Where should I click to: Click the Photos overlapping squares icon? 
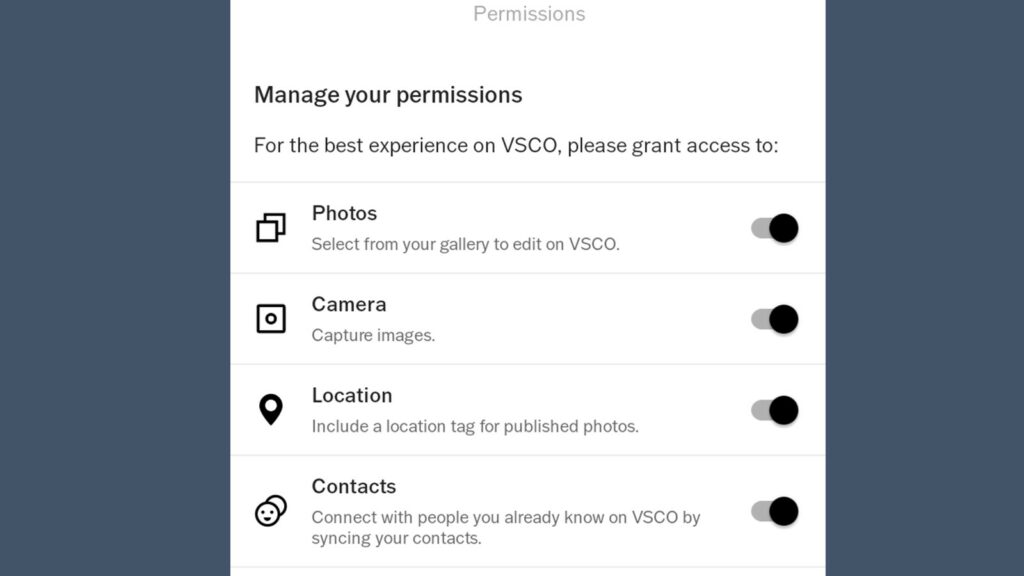tap(271, 228)
